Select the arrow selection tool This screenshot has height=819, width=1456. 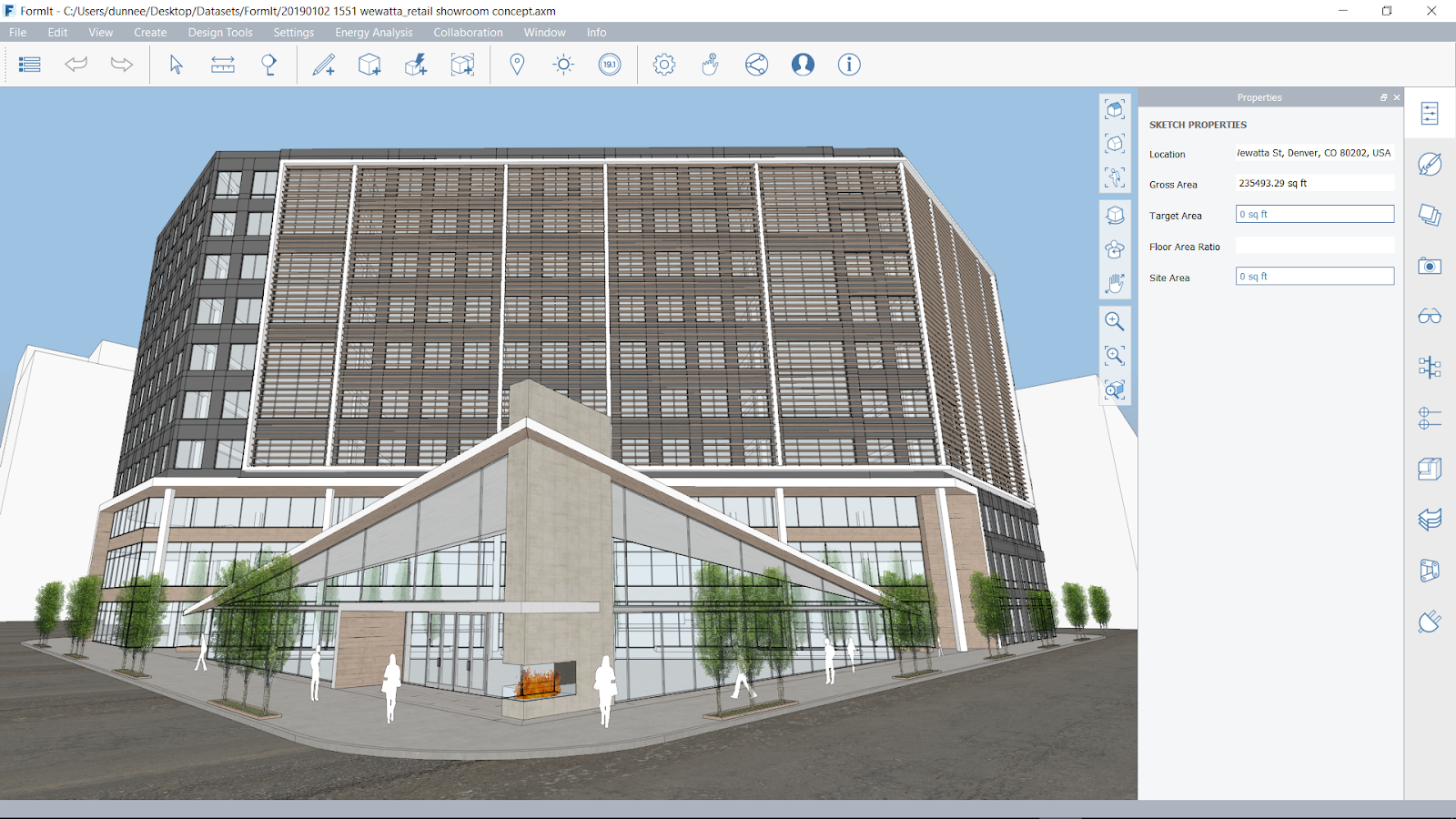pos(177,65)
